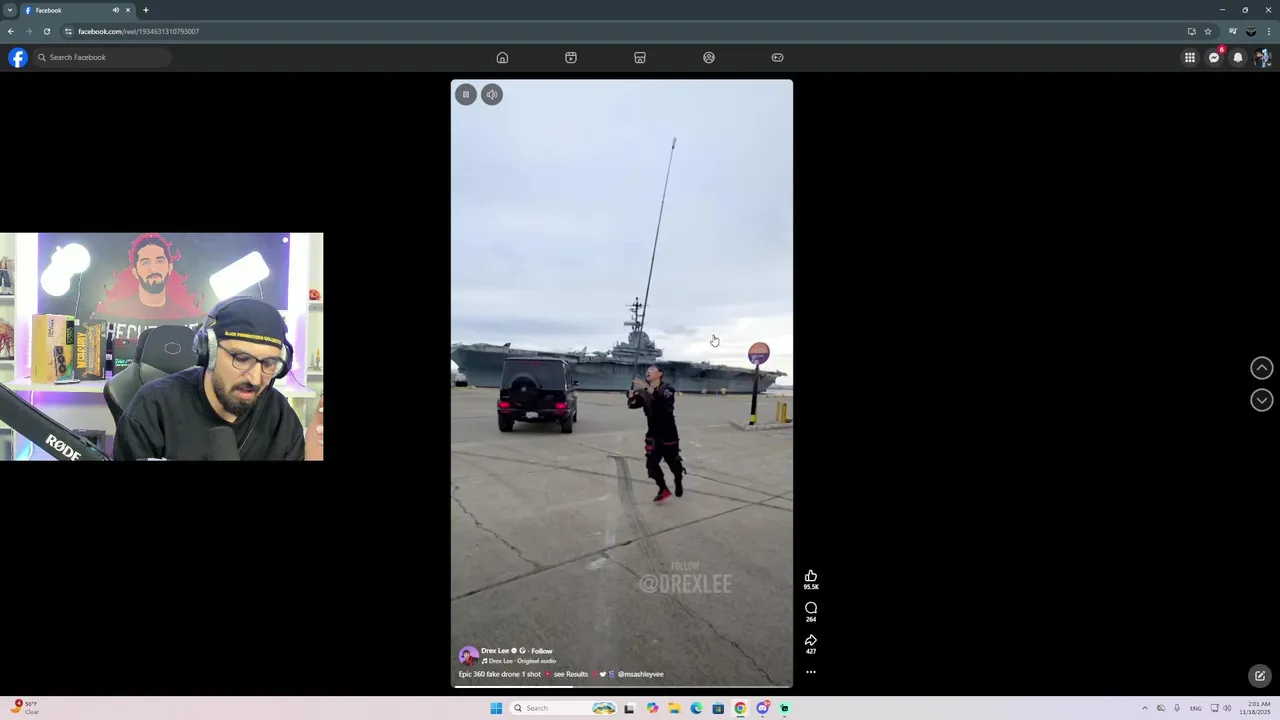Click the Windows taskbar search box
The width and height of the screenshot is (1280, 720).
564,708
